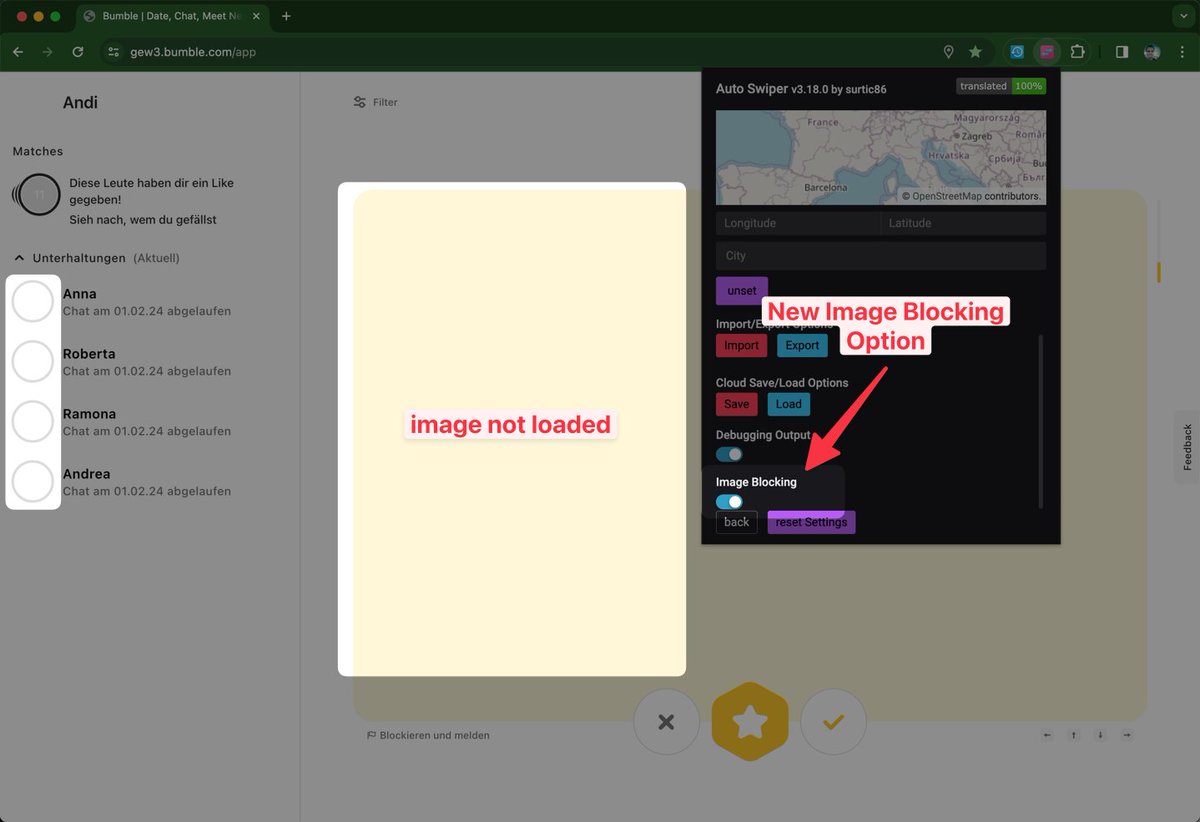The height and width of the screenshot is (822, 1200).
Task: Click the location pin icon in address bar
Action: pos(948,51)
